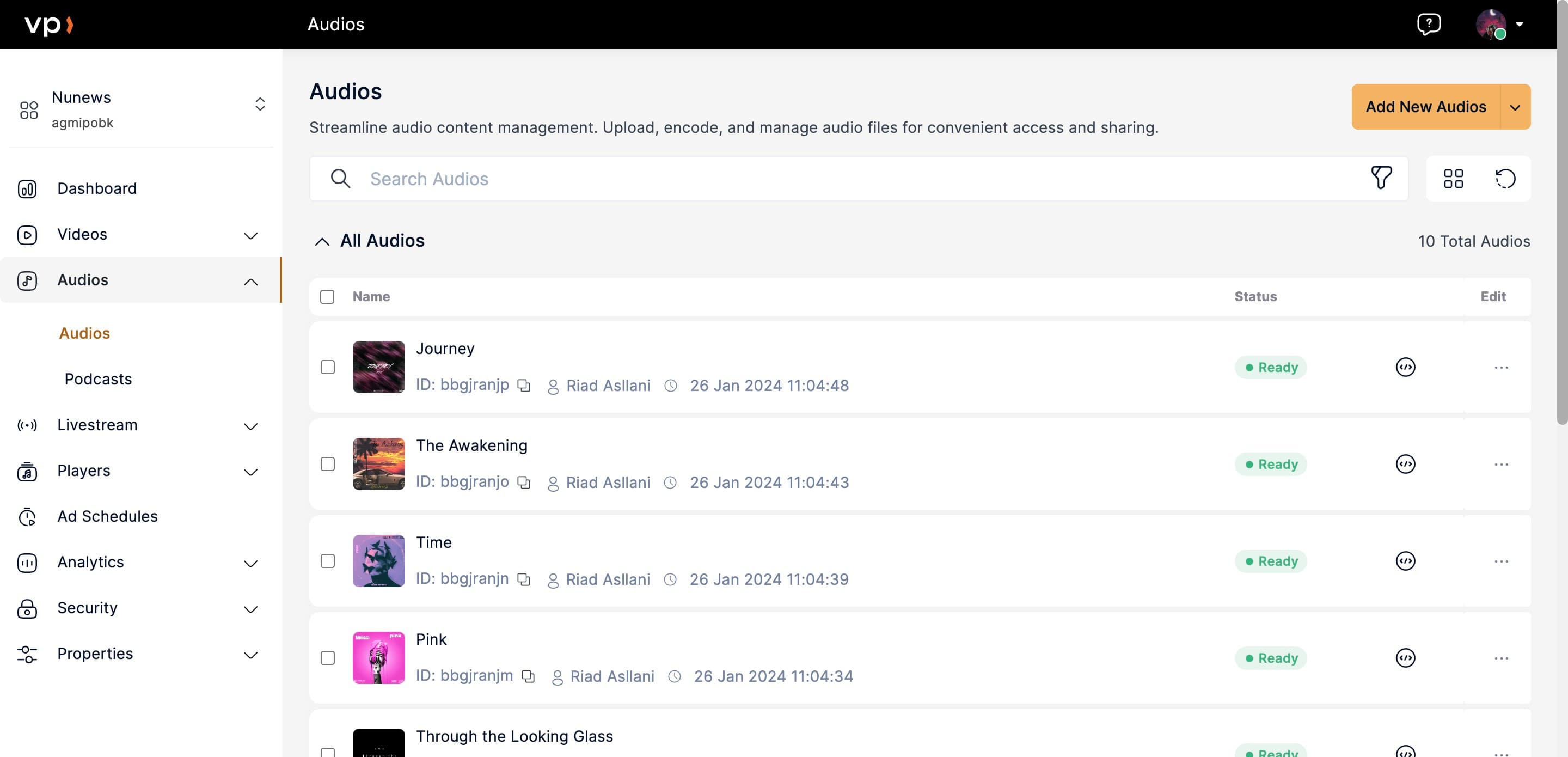Open the Journey audio title
Viewport: 1568px width, 757px height.
point(445,349)
